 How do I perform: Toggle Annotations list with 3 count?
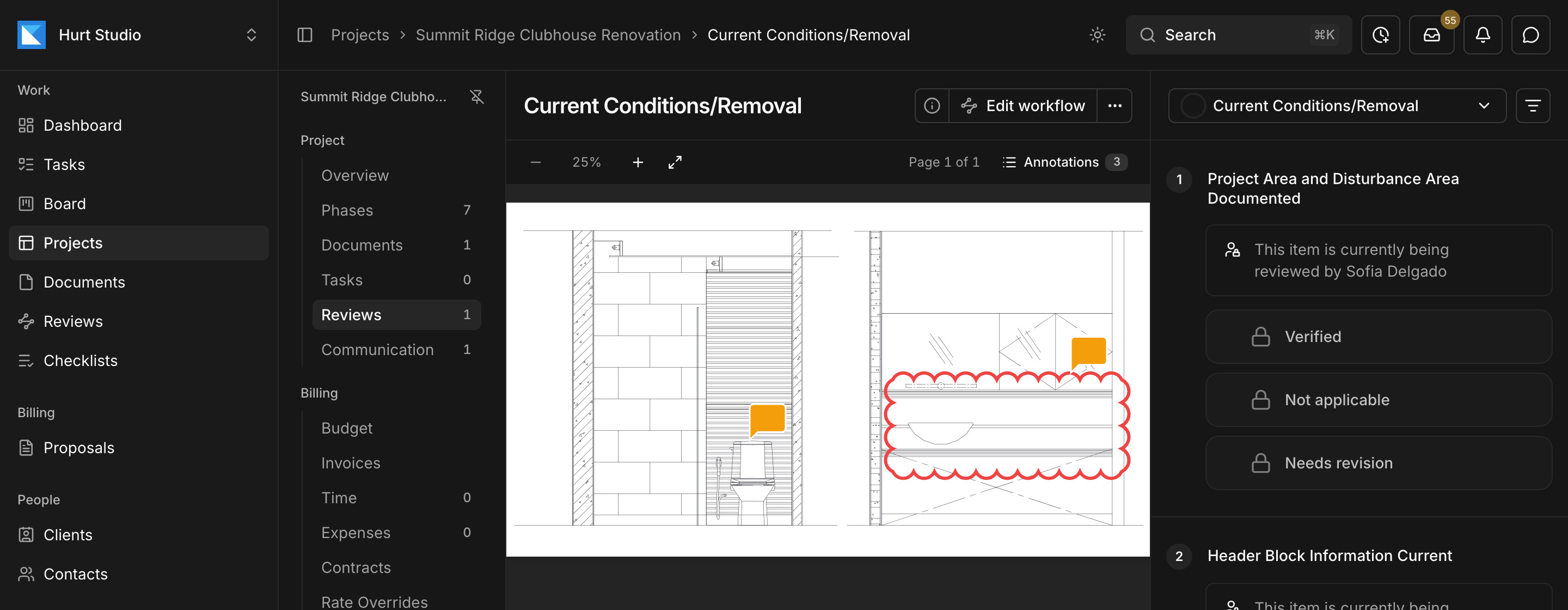(x=1064, y=162)
